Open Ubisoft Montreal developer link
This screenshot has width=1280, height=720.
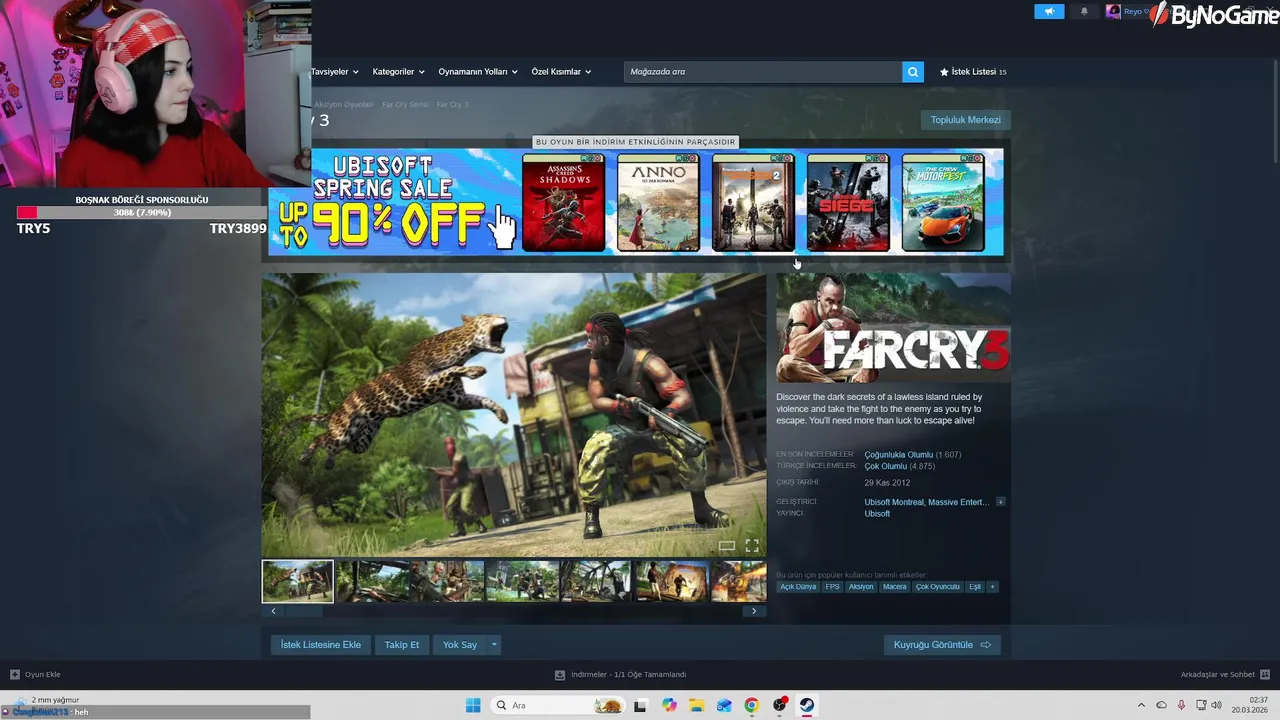pos(894,502)
